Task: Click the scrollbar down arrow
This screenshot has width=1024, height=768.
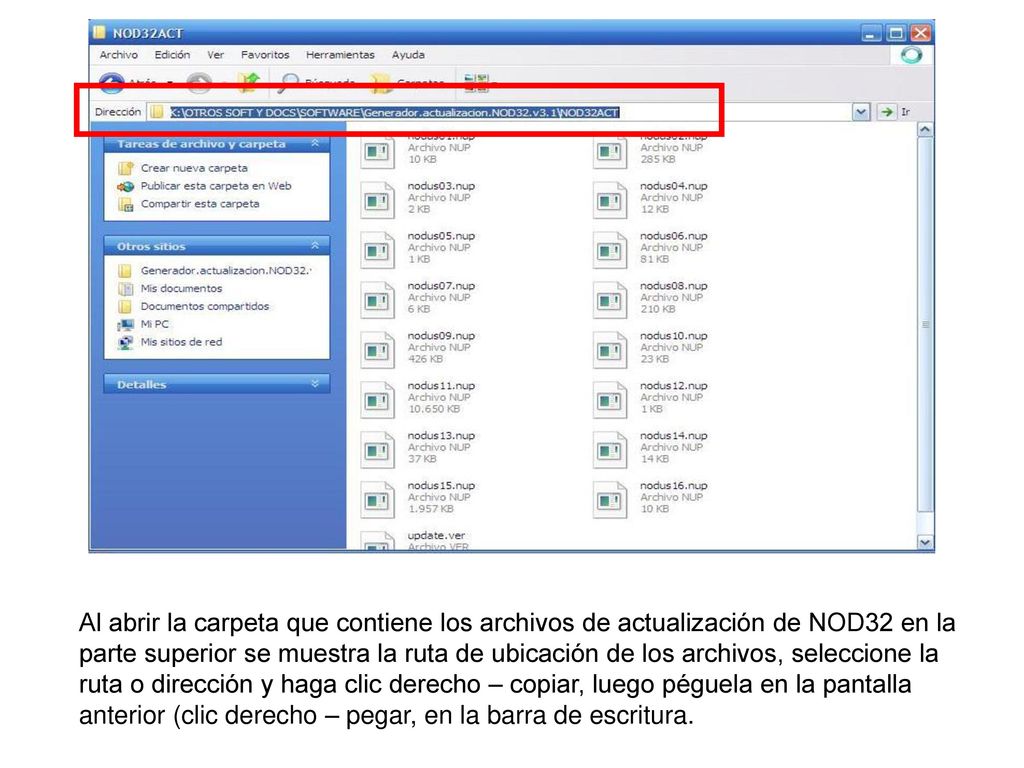Action: click(x=925, y=541)
